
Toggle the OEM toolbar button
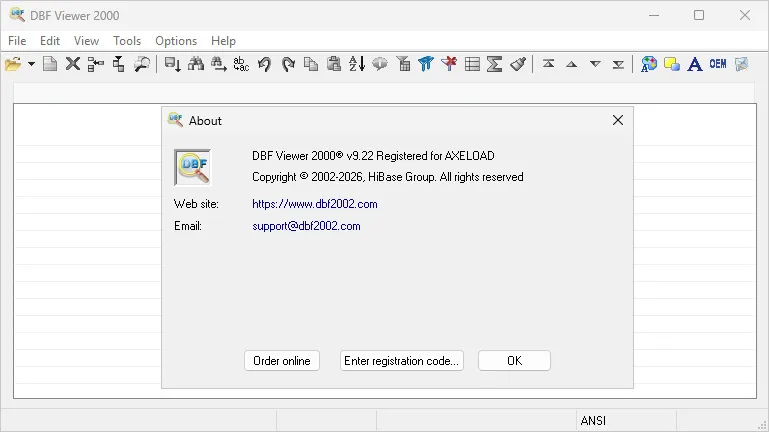[x=718, y=64]
